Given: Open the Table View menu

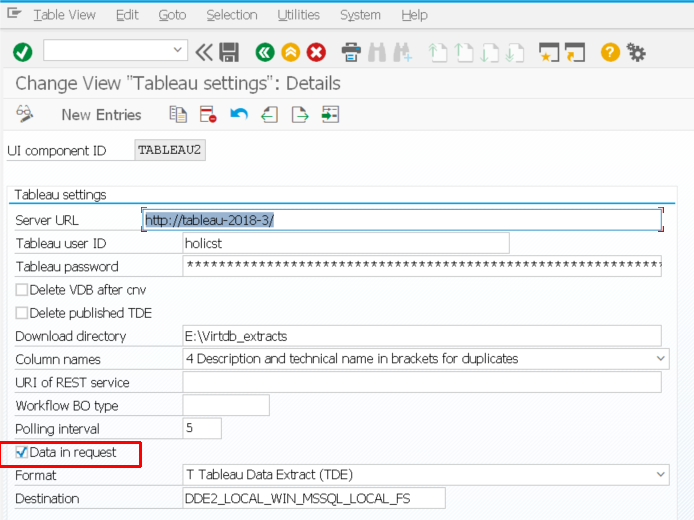Looking at the screenshot, I should [x=65, y=15].
